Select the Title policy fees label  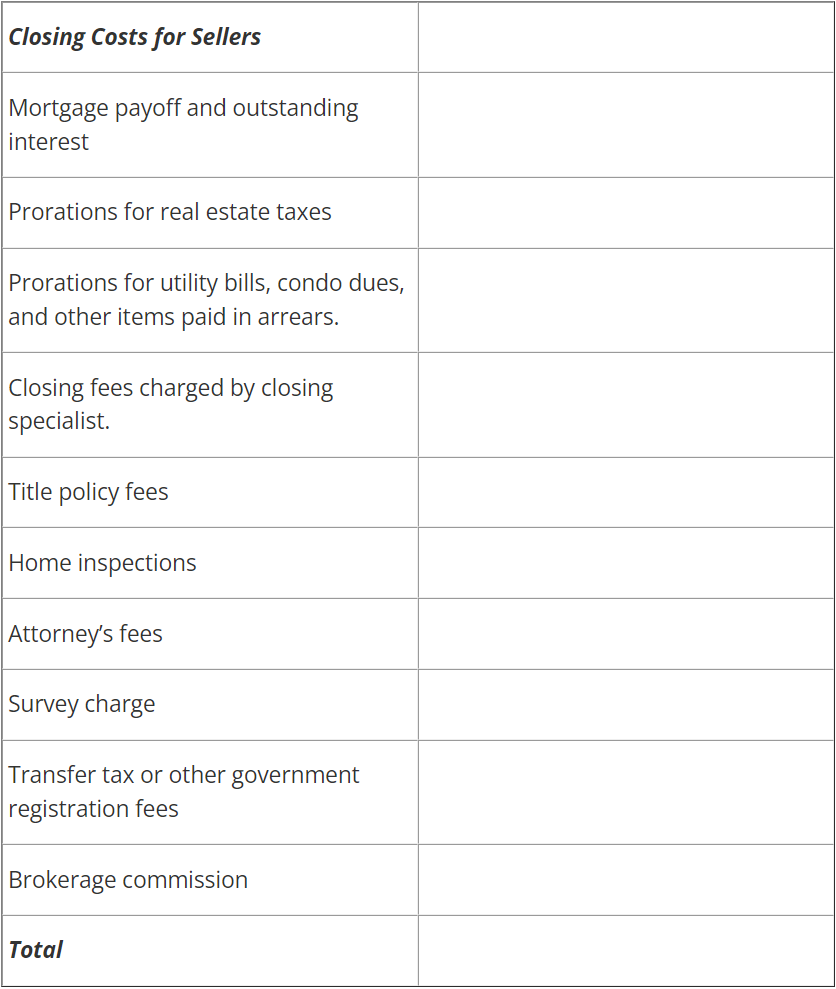pos(88,493)
